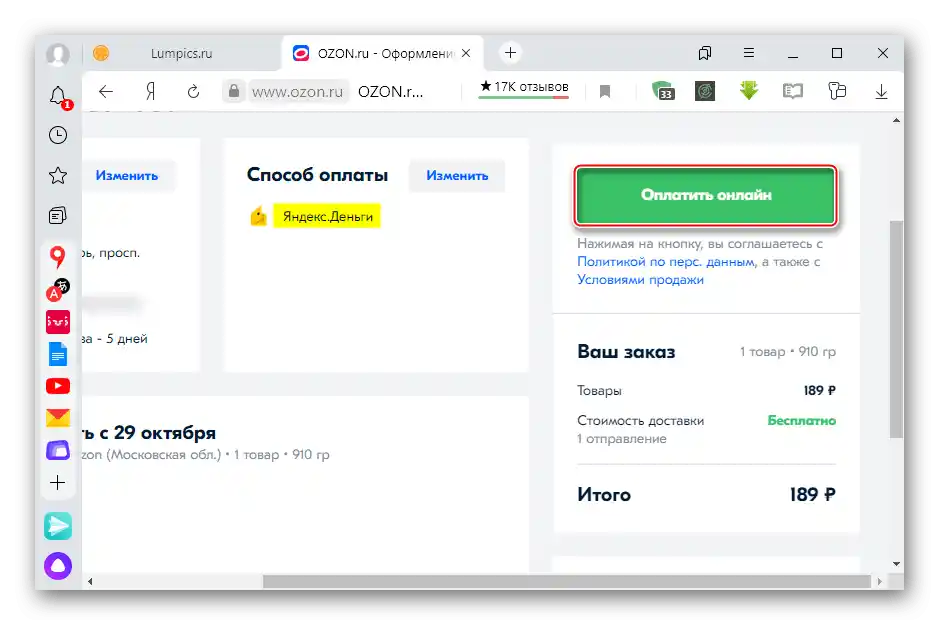Open Условиями продажи link
The width and height of the screenshot is (939, 627).
[x=640, y=280]
